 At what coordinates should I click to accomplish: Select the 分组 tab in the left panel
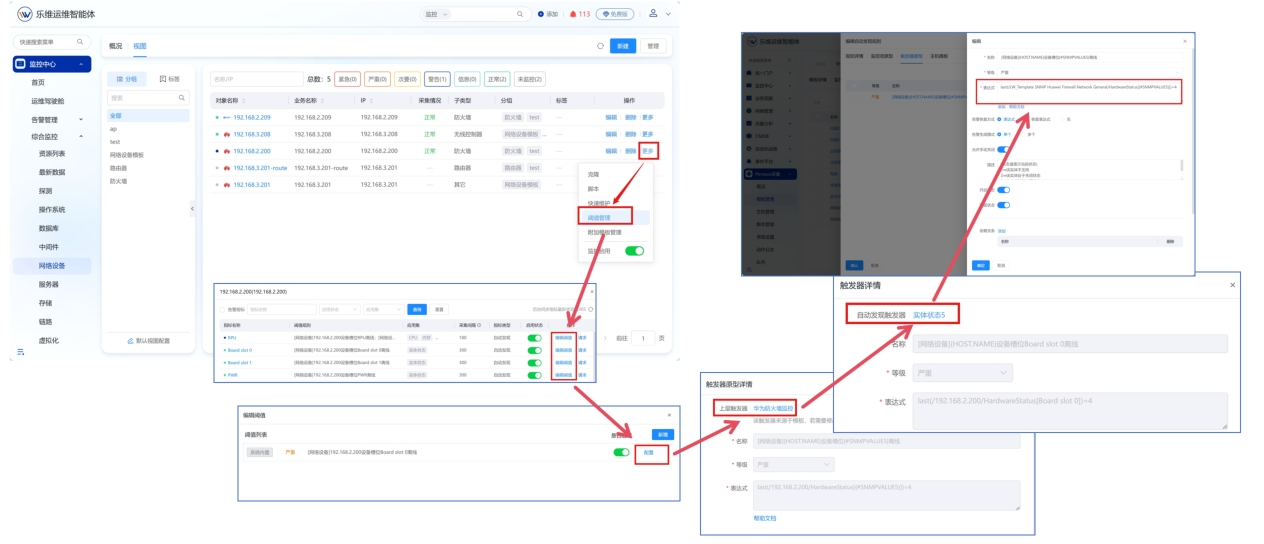[x=127, y=78]
